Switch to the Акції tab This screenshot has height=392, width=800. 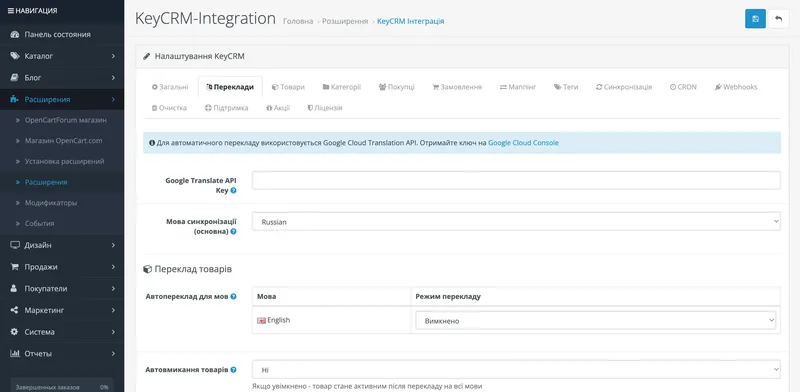point(278,108)
